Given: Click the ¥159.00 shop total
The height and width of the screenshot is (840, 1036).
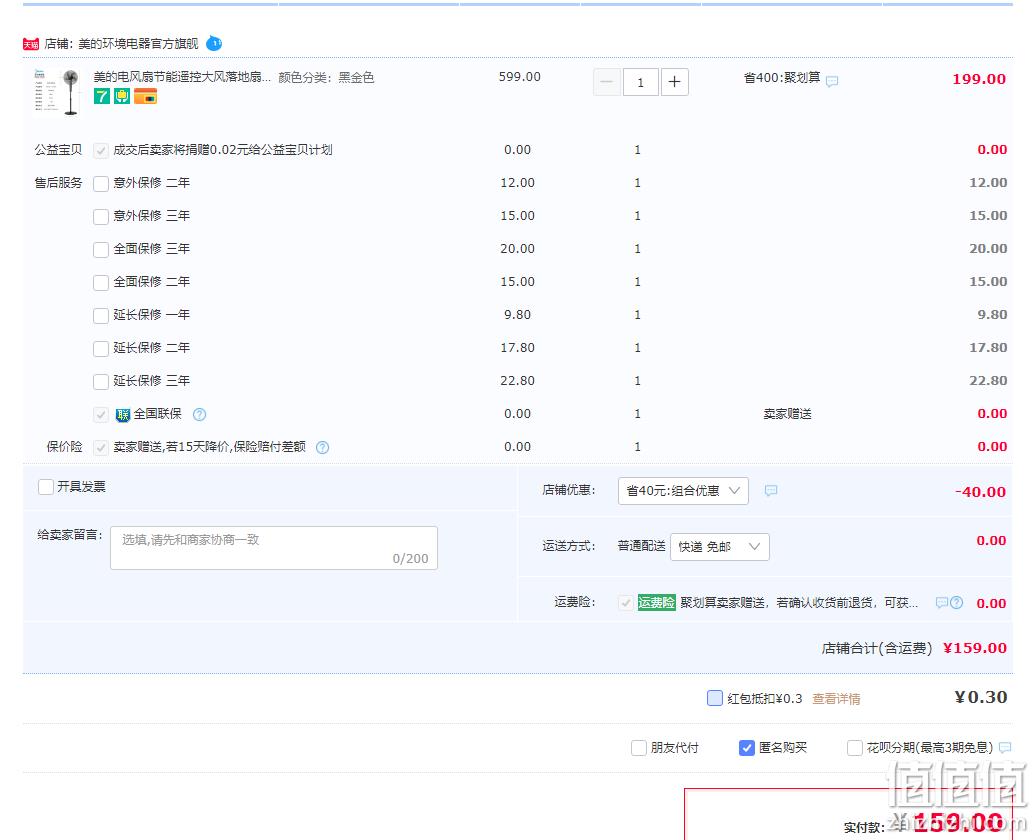Looking at the screenshot, I should pyautogui.click(x=975, y=648).
